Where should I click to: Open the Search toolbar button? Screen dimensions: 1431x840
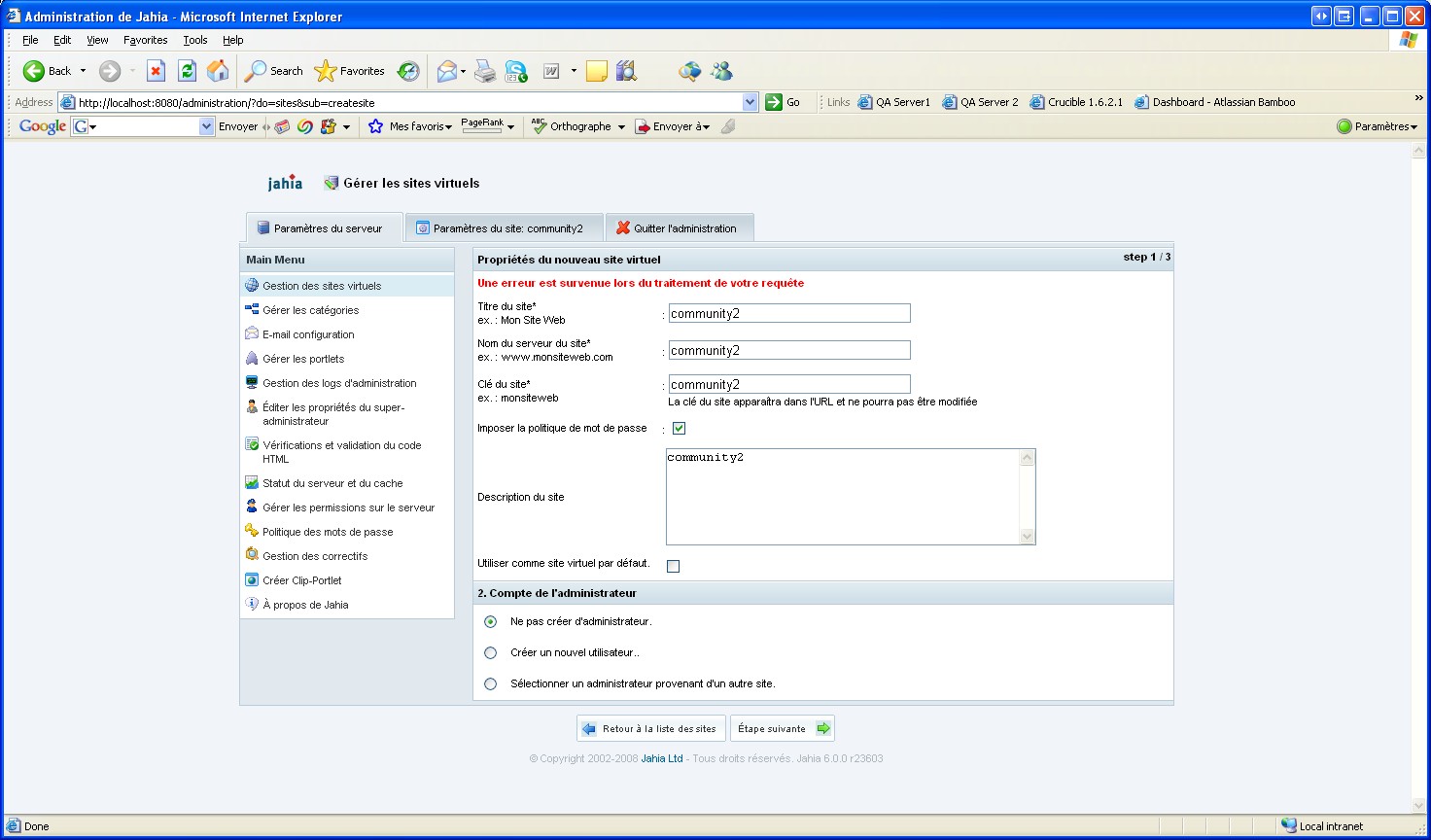click(x=274, y=71)
